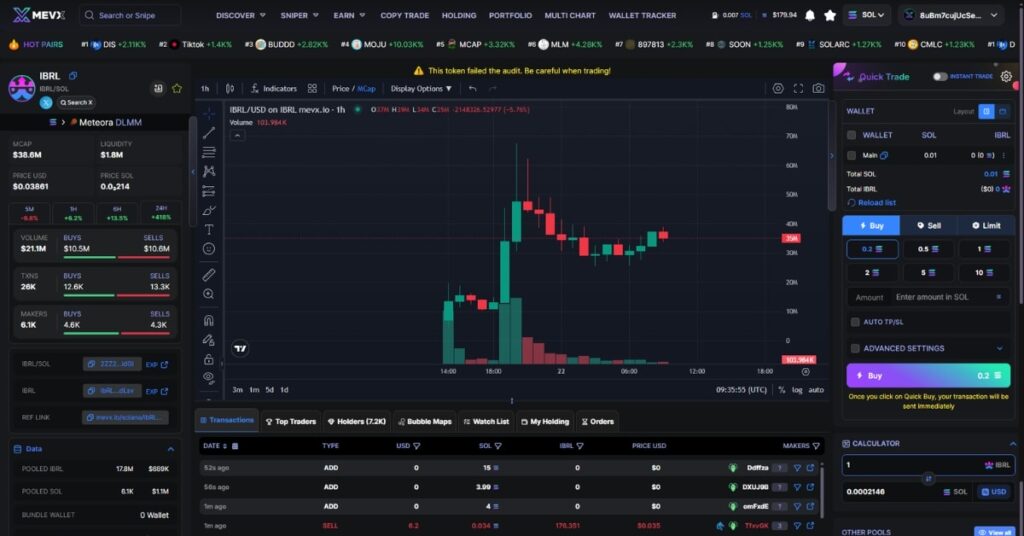Click the search or snipe field
1024x536 pixels.
[x=129, y=15]
